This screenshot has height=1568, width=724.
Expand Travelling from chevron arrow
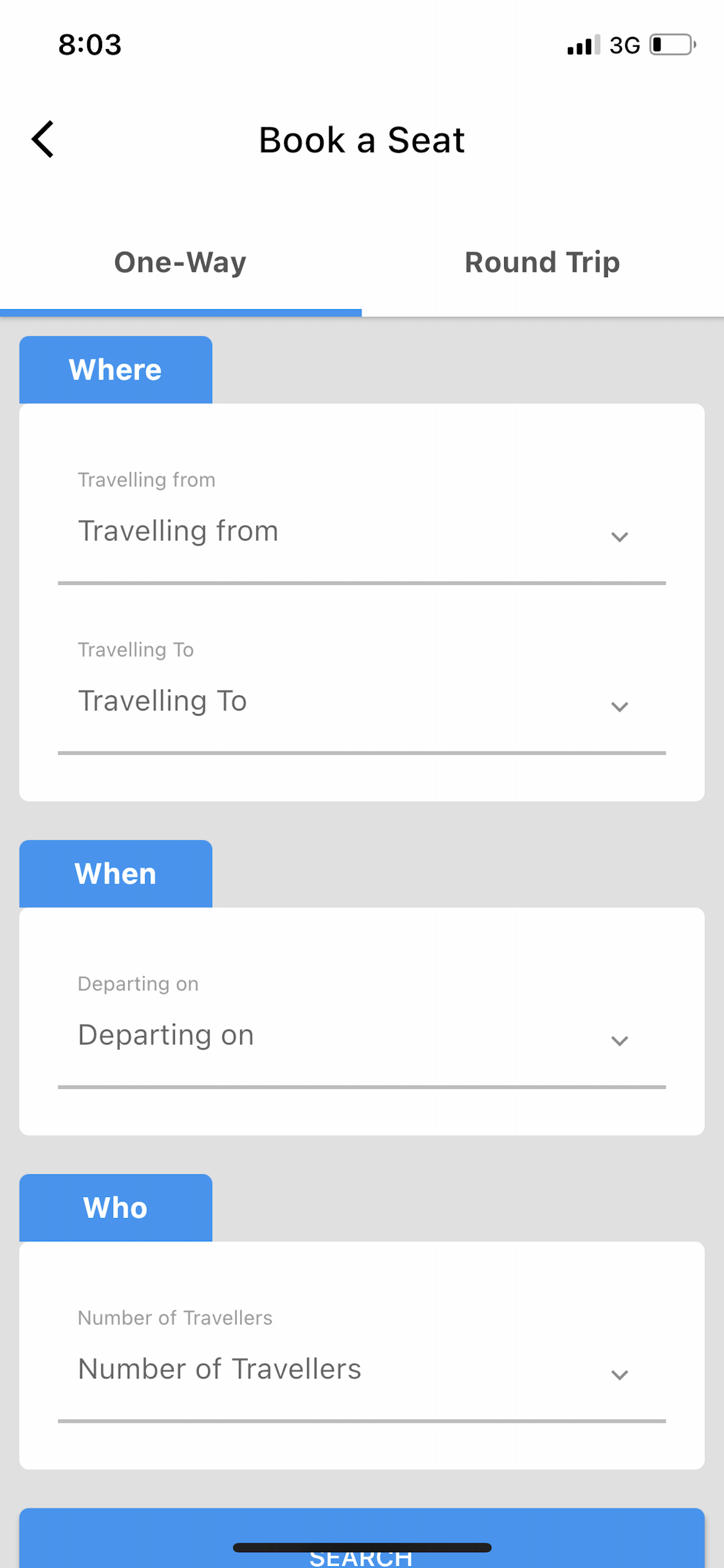619,536
